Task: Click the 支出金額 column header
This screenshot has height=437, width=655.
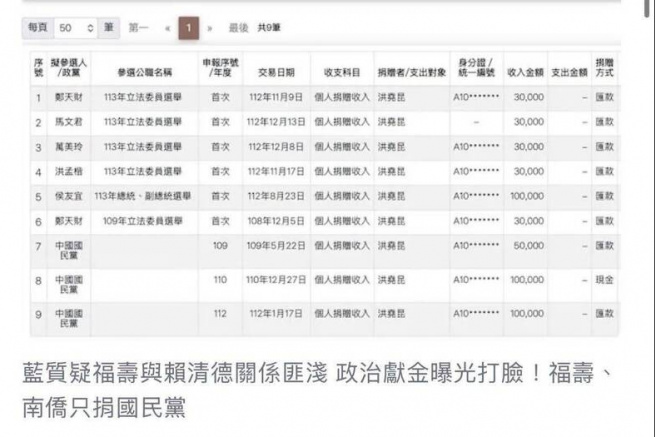Action: pyautogui.click(x=569, y=72)
